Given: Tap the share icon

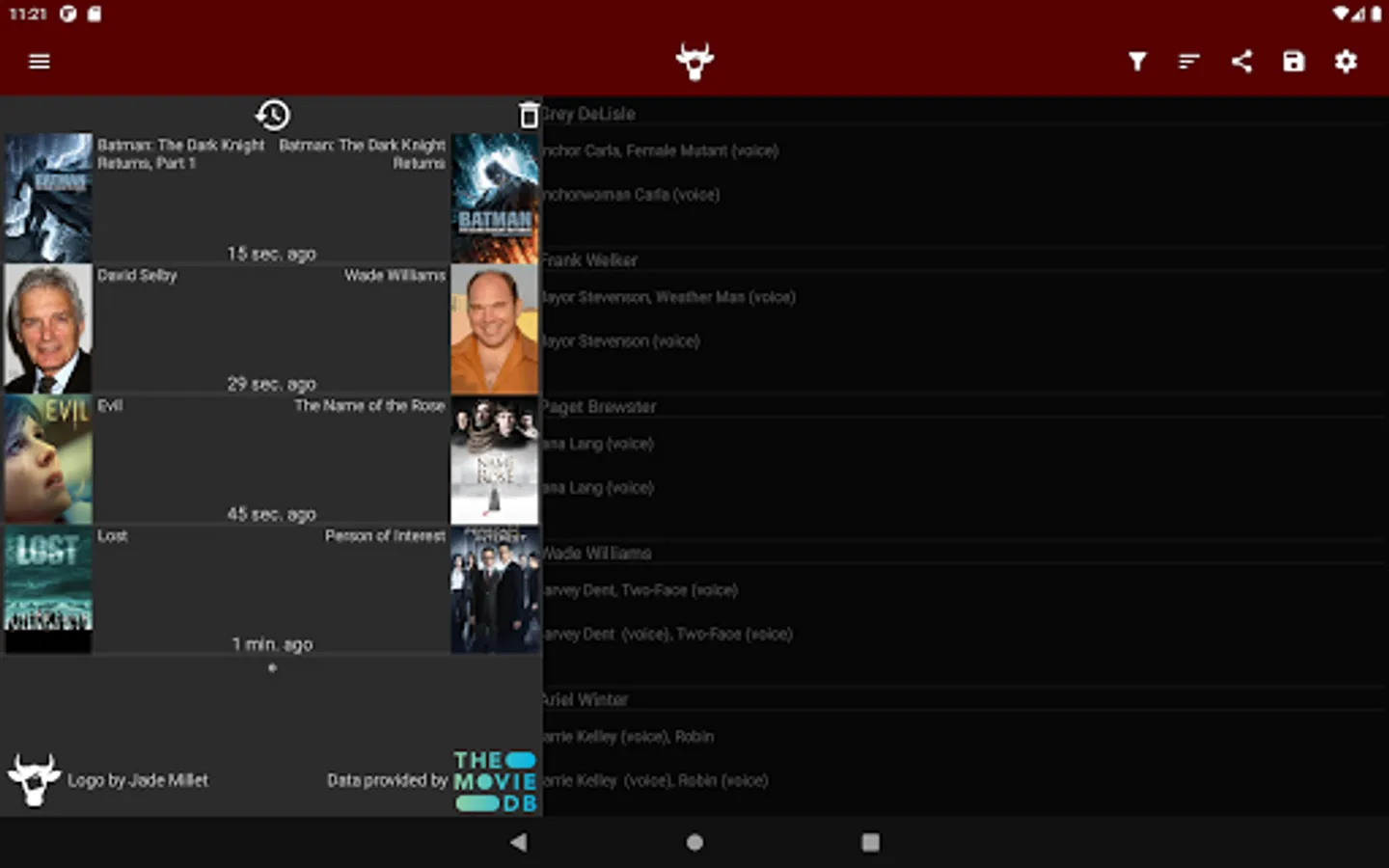Looking at the screenshot, I should [1241, 62].
